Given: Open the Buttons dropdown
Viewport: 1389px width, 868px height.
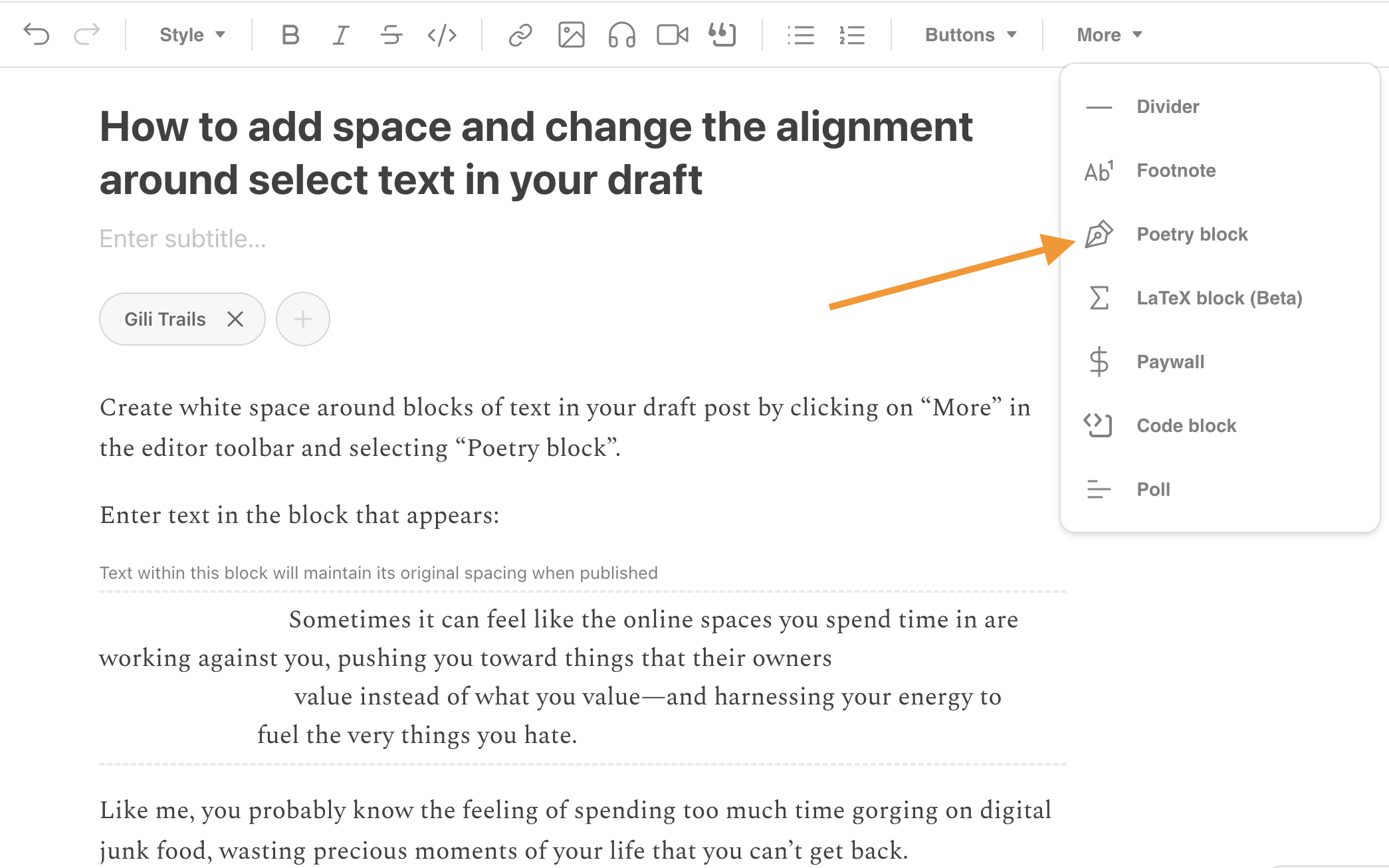Looking at the screenshot, I should (x=969, y=35).
